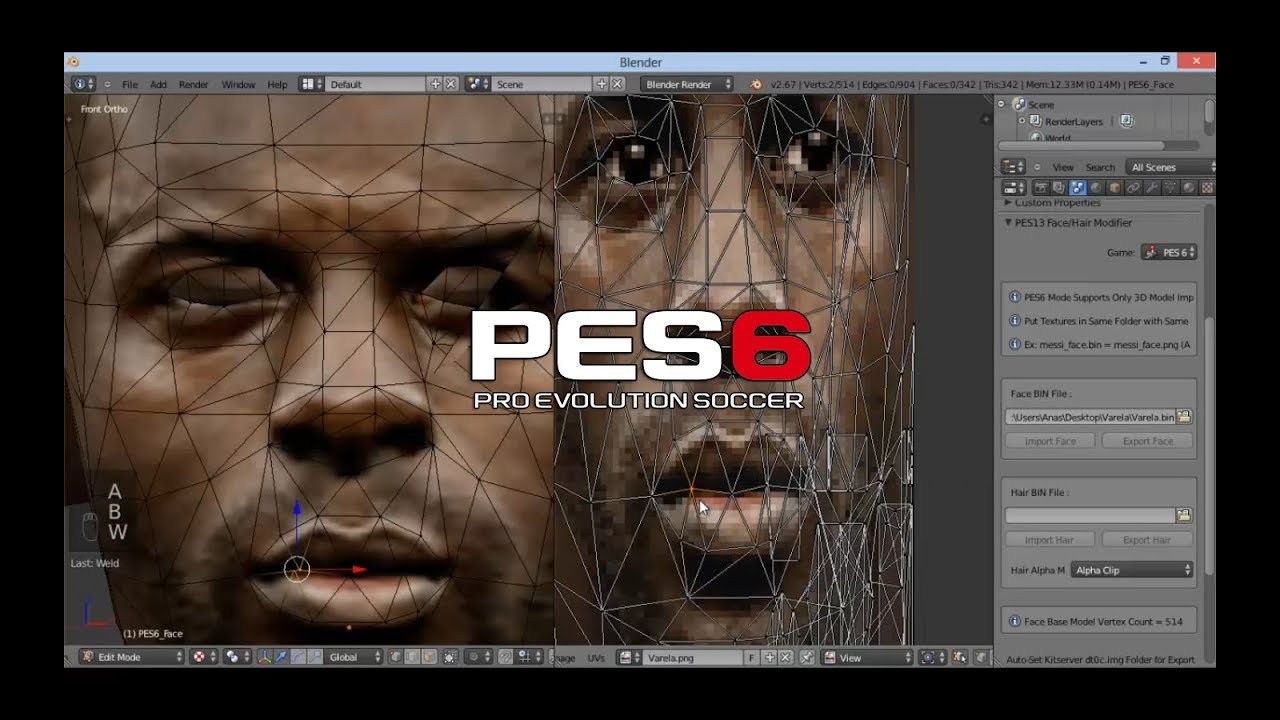Click render layer icon right of RenderLayers

(x=1126, y=121)
